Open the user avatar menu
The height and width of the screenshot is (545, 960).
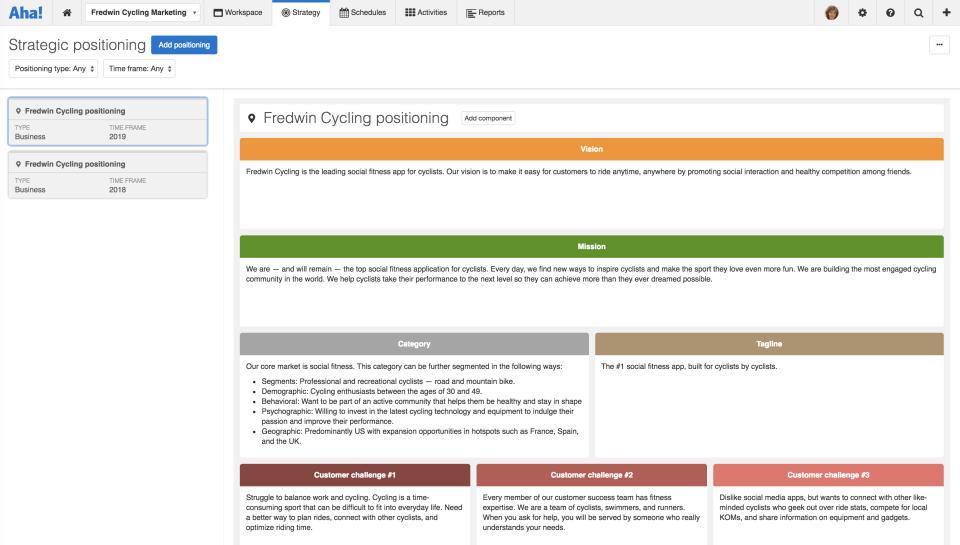pos(832,13)
